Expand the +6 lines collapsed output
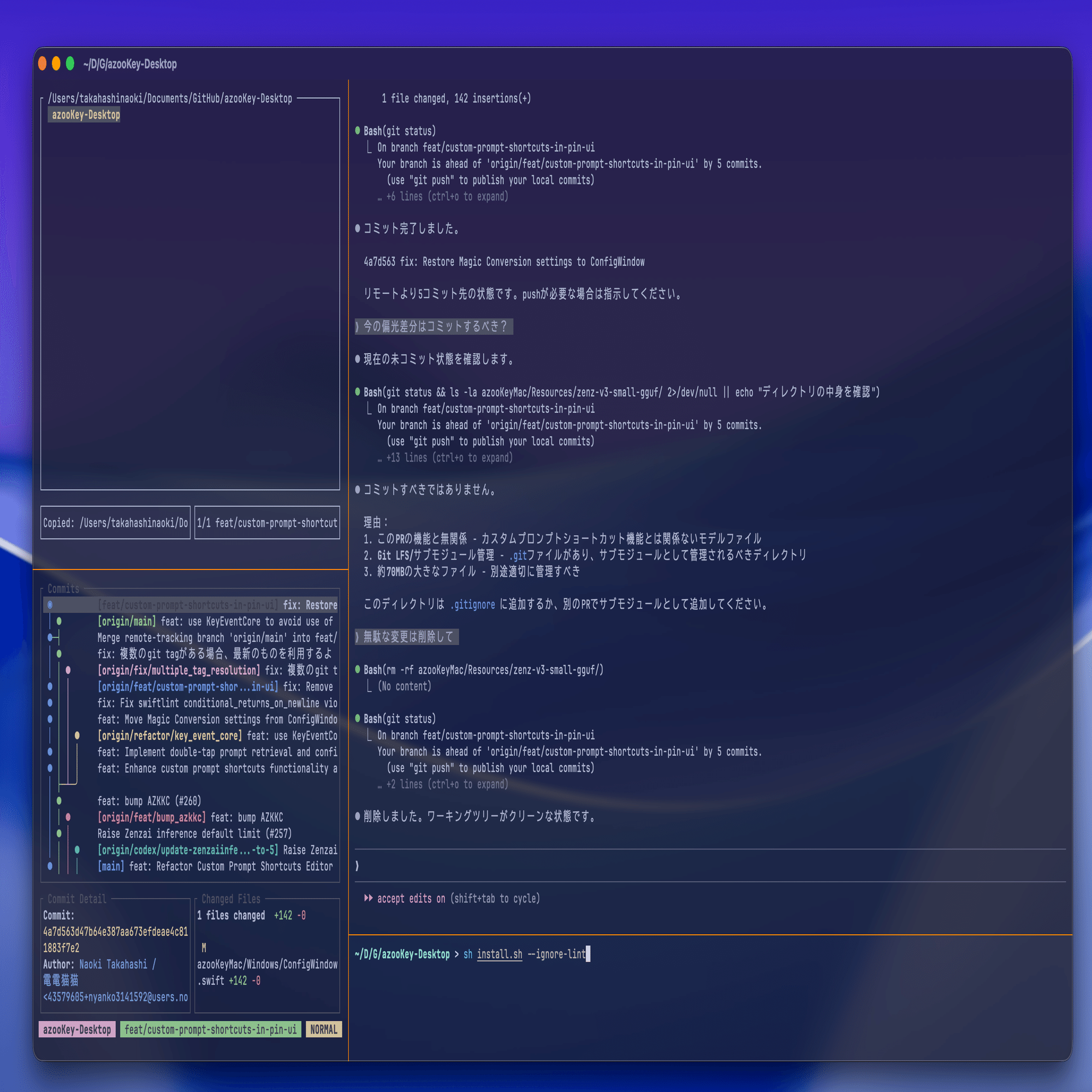The height and width of the screenshot is (1092, 1092). (x=447, y=196)
